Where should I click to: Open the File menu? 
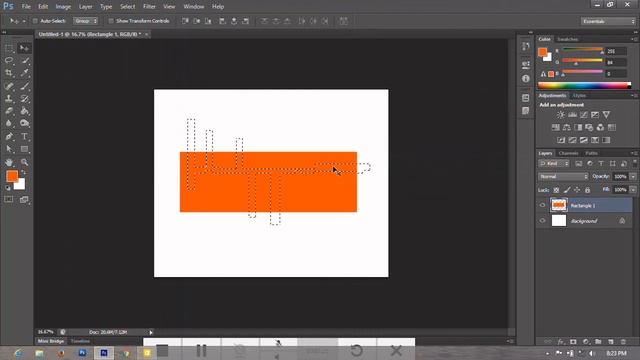pos(26,7)
